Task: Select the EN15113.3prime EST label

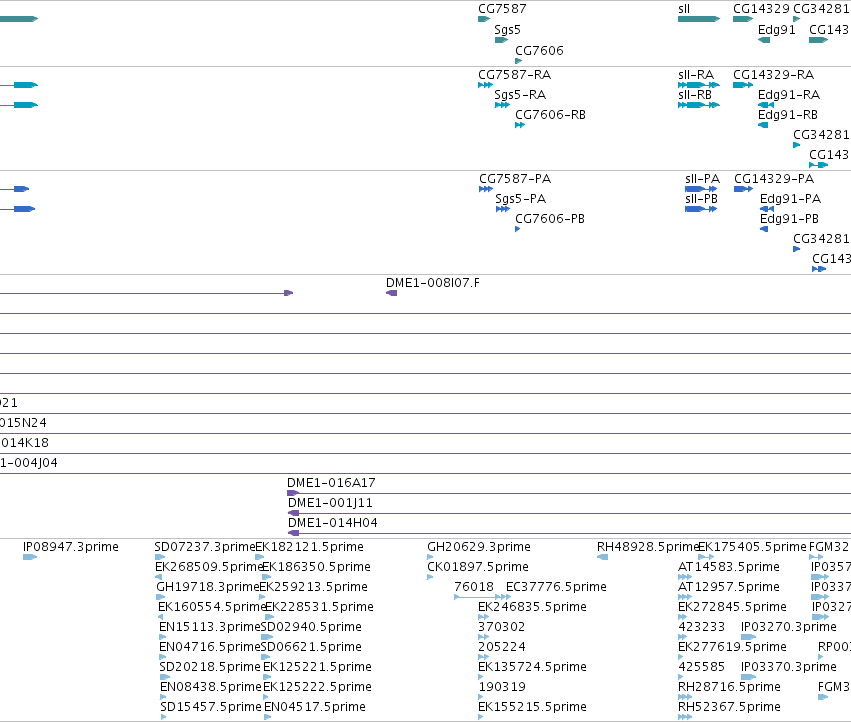Action: [210, 627]
